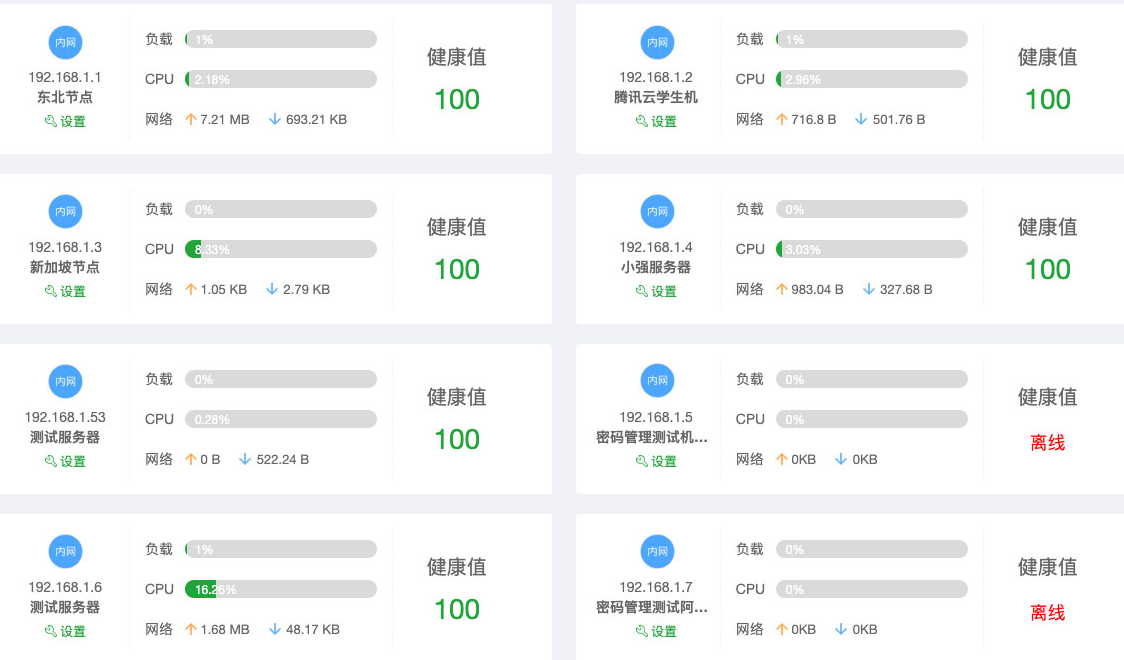Click the 内网 badge for 新加坡节点
Viewport: 1124px width, 660px height.
tap(66, 212)
